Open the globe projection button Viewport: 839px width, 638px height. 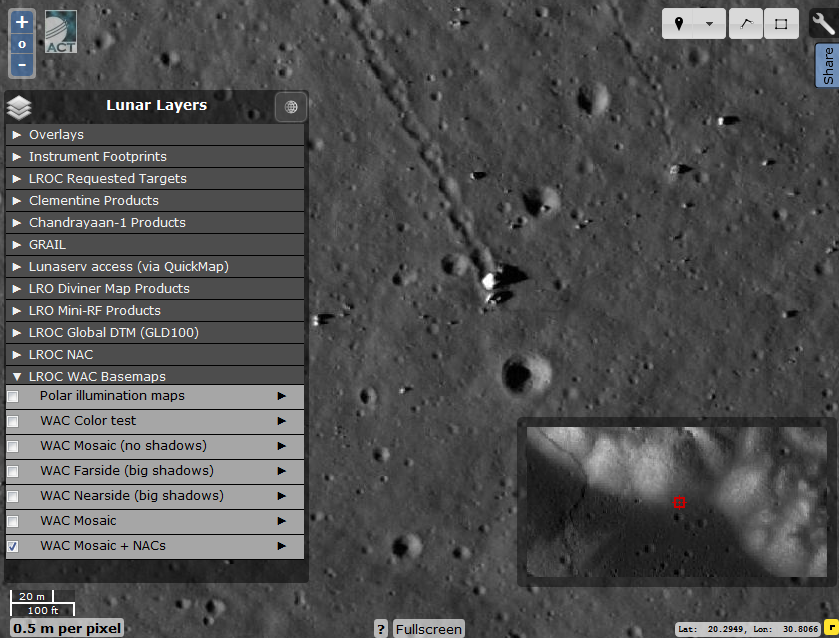291,107
